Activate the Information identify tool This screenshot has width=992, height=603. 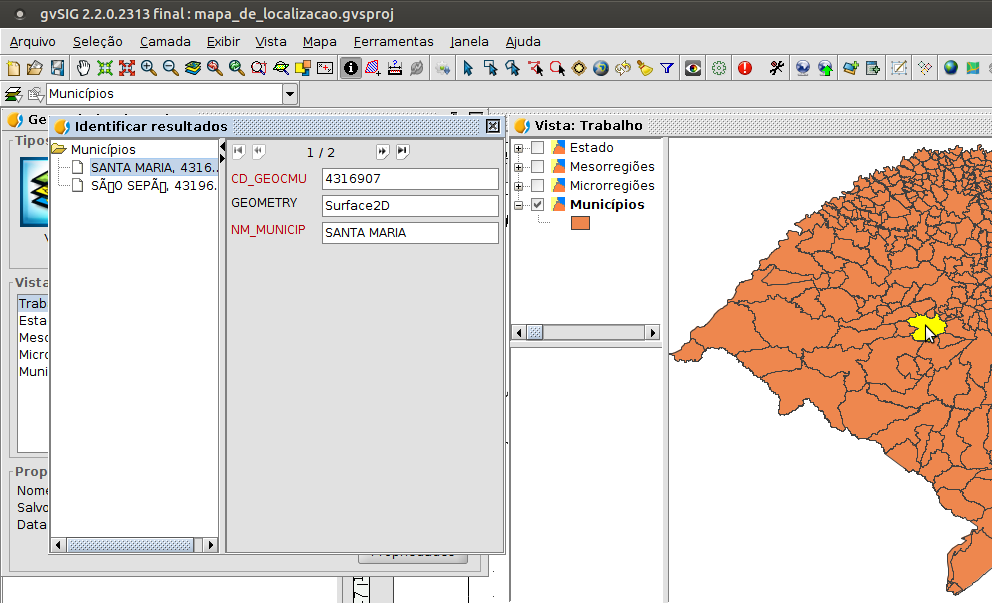click(351, 68)
